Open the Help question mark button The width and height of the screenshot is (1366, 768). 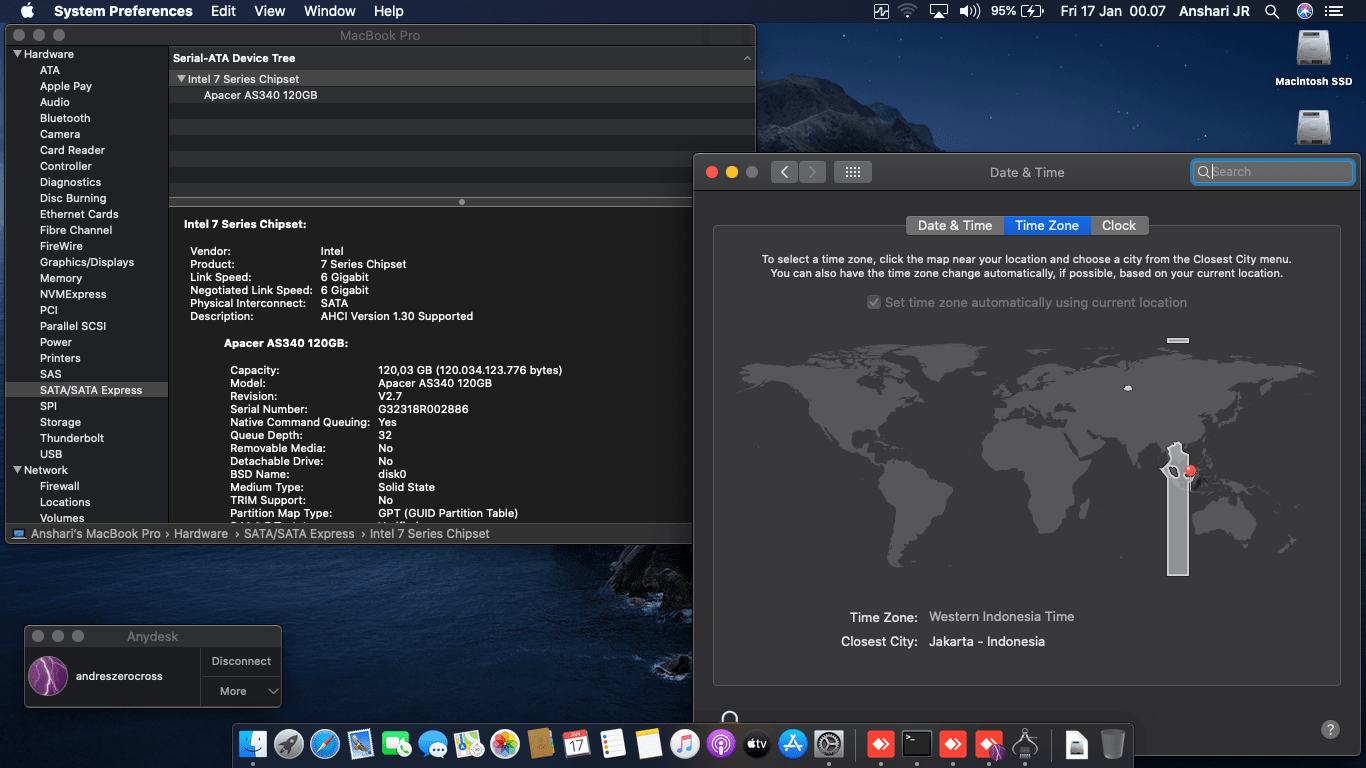point(1330,730)
